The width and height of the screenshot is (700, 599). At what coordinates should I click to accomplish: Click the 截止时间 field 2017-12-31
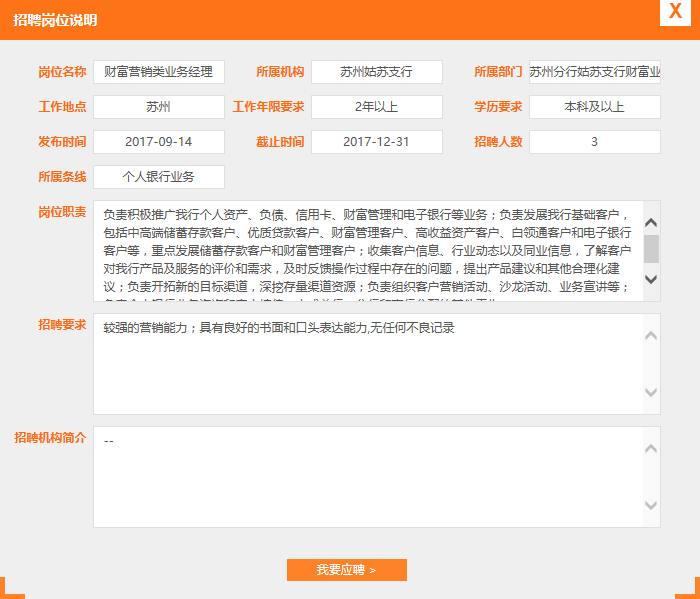click(376, 142)
